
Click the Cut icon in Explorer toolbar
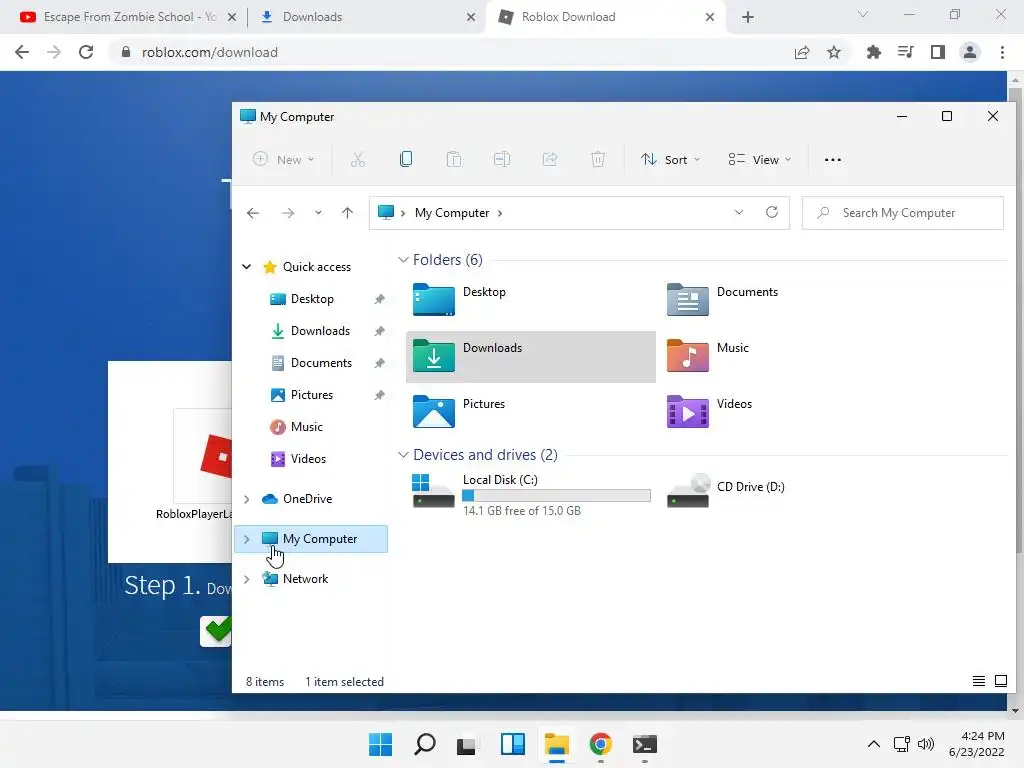357,159
